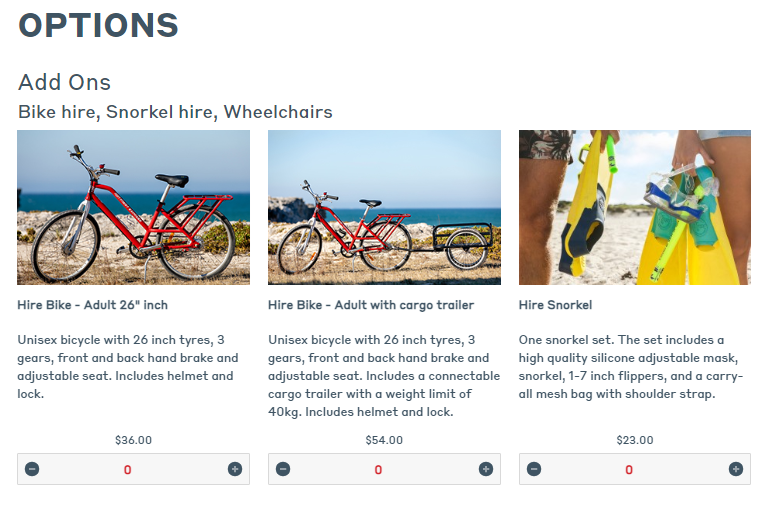The image size is (772, 505).
Task: Click the Add Ons section heading
Action: click(x=65, y=82)
